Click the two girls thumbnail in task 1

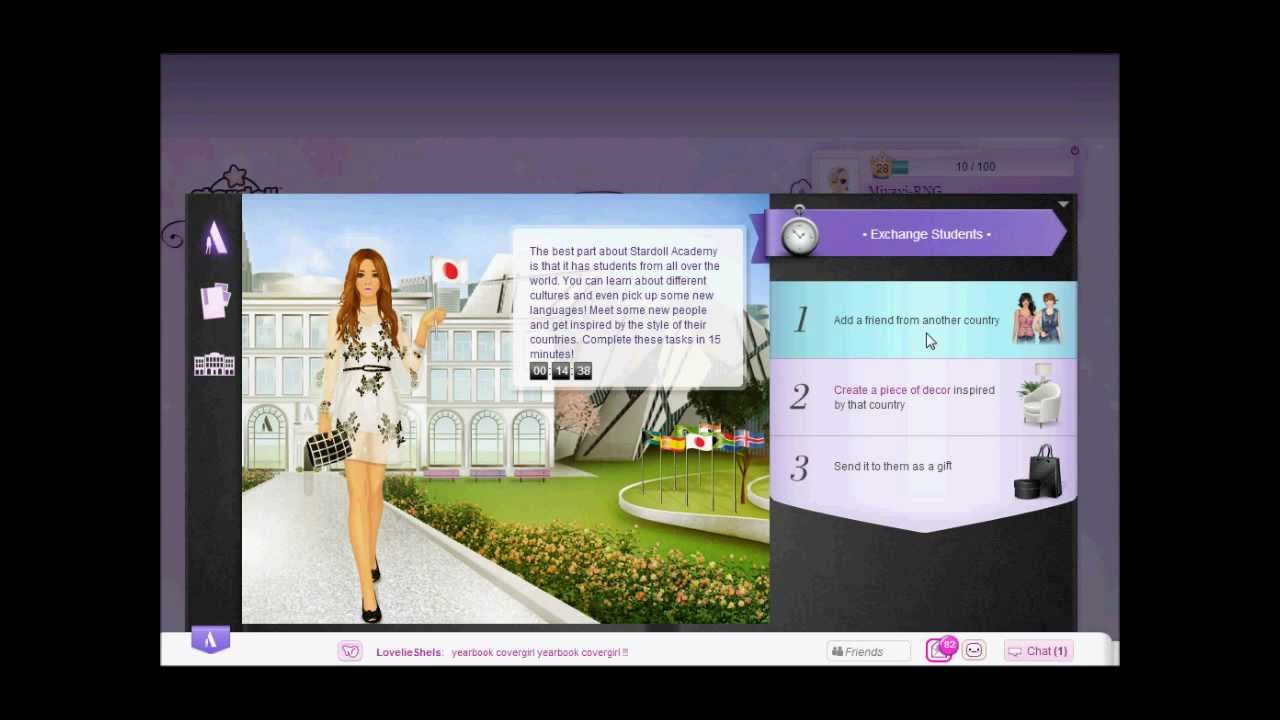(1036, 318)
